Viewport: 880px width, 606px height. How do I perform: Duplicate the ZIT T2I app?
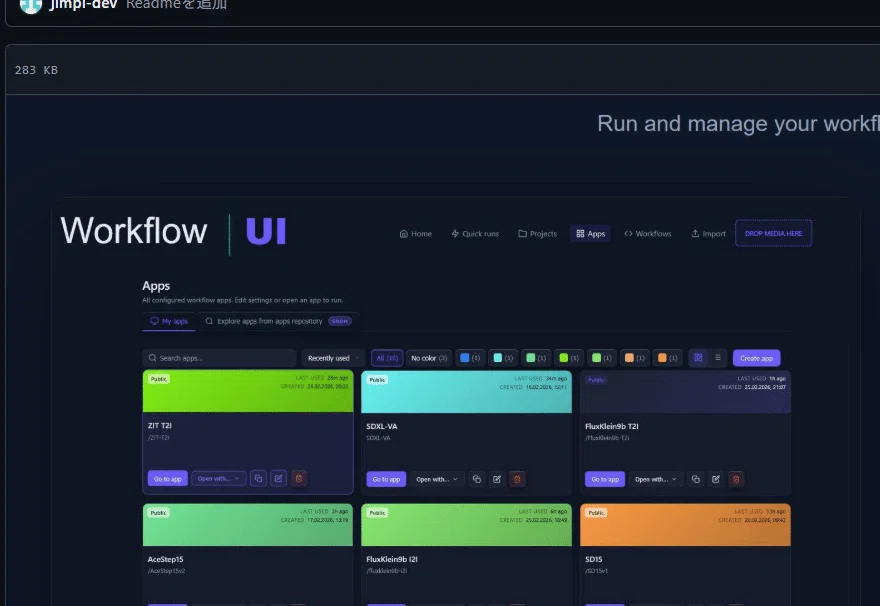[258, 479]
